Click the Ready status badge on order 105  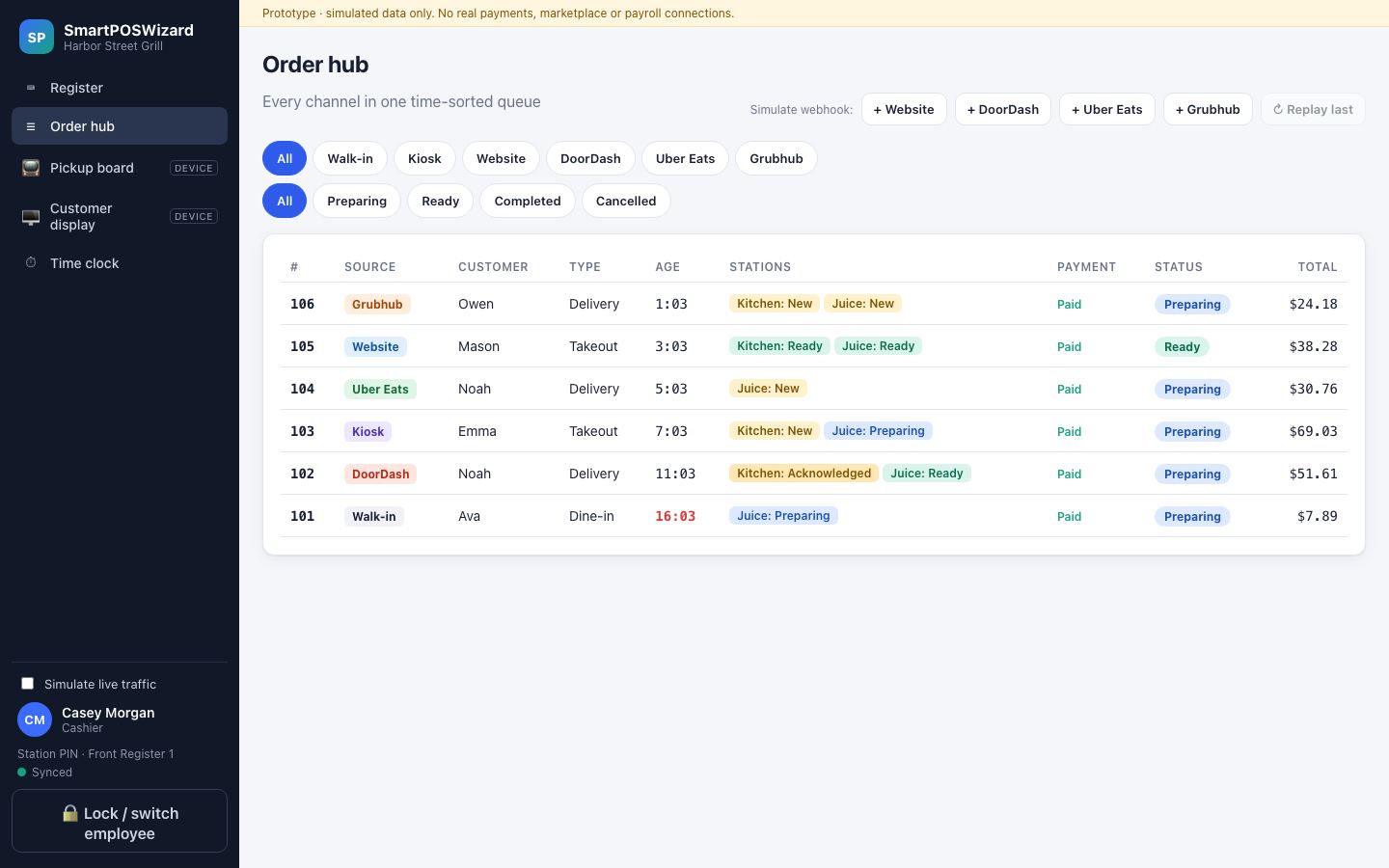(1182, 346)
